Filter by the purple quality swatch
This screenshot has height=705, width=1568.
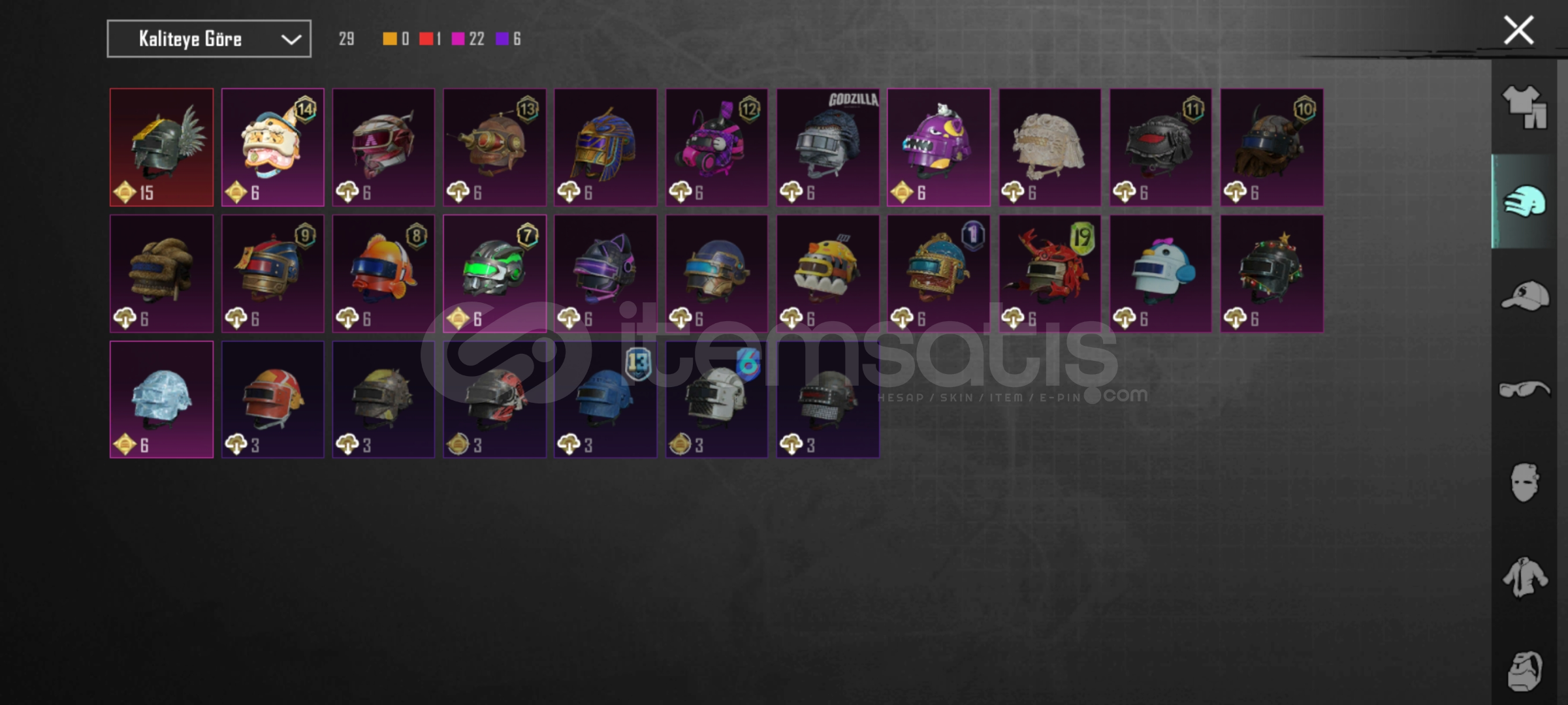pos(502,39)
